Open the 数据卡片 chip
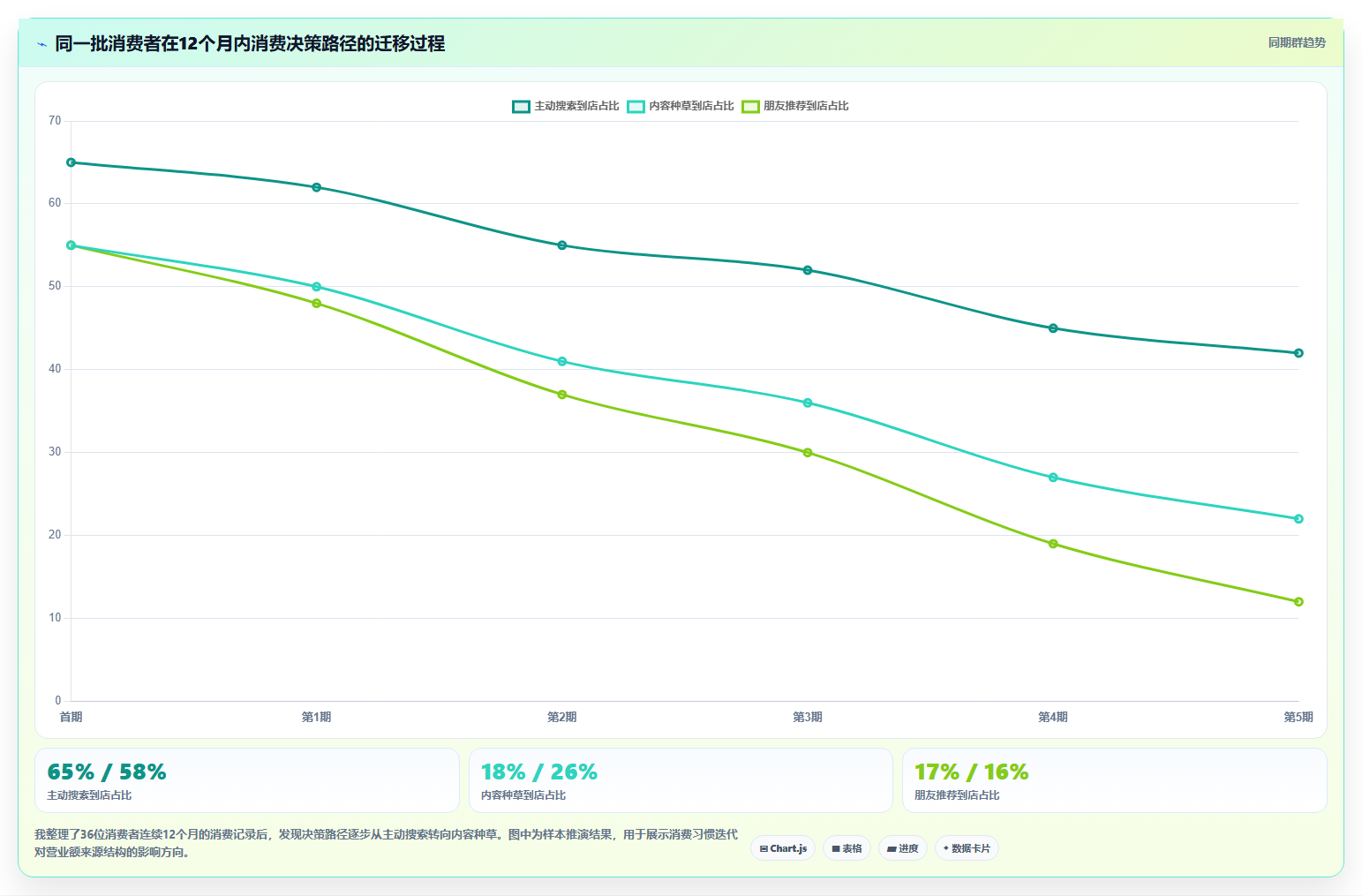 tap(967, 848)
